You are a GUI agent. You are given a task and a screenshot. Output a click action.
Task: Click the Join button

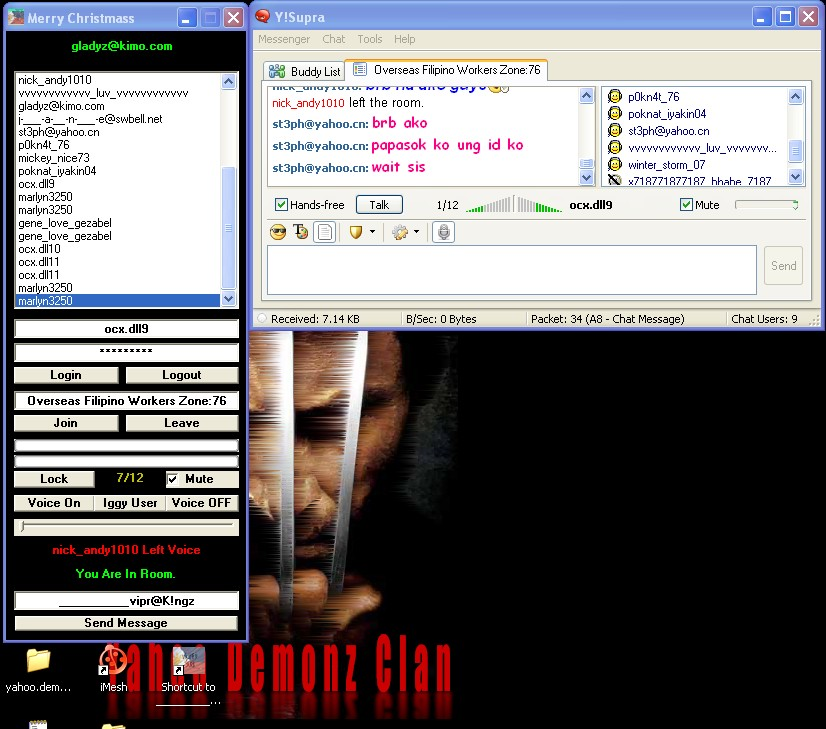66,423
